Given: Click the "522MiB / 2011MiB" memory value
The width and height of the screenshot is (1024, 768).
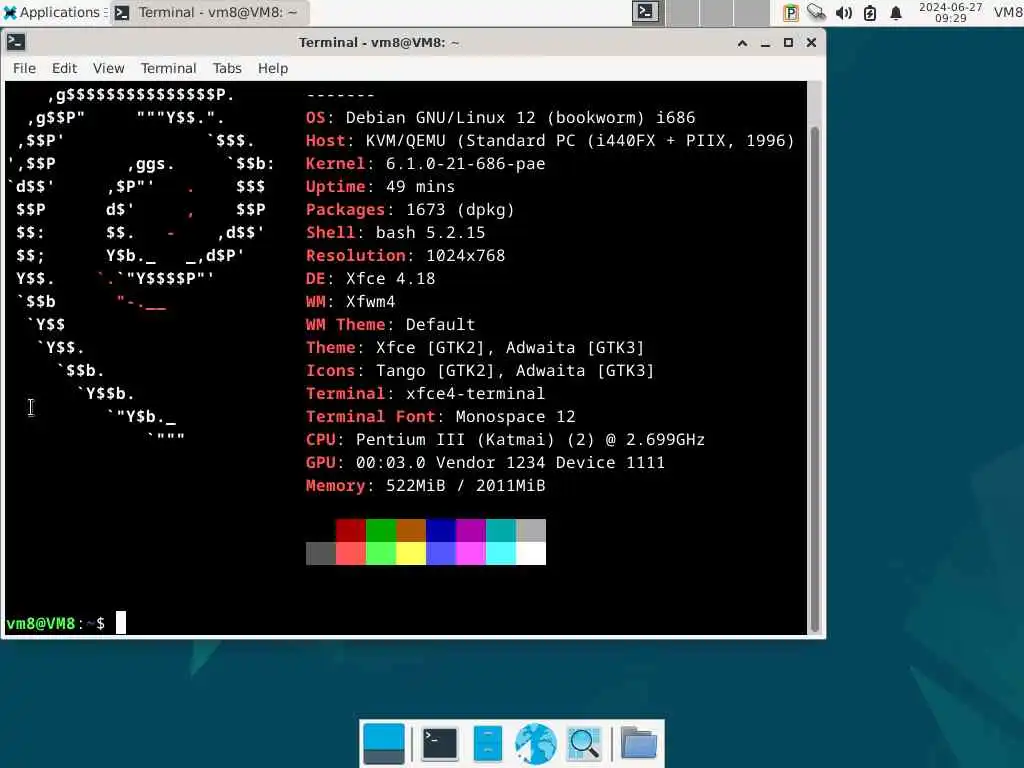Looking at the screenshot, I should pos(465,486).
